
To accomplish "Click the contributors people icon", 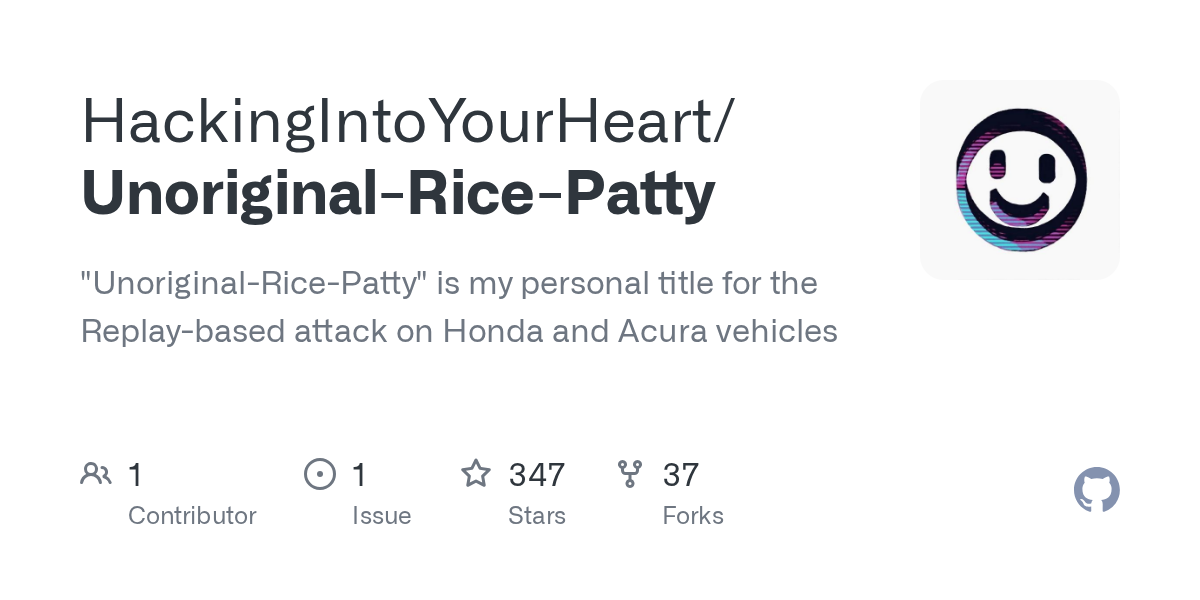I will (x=96, y=474).
